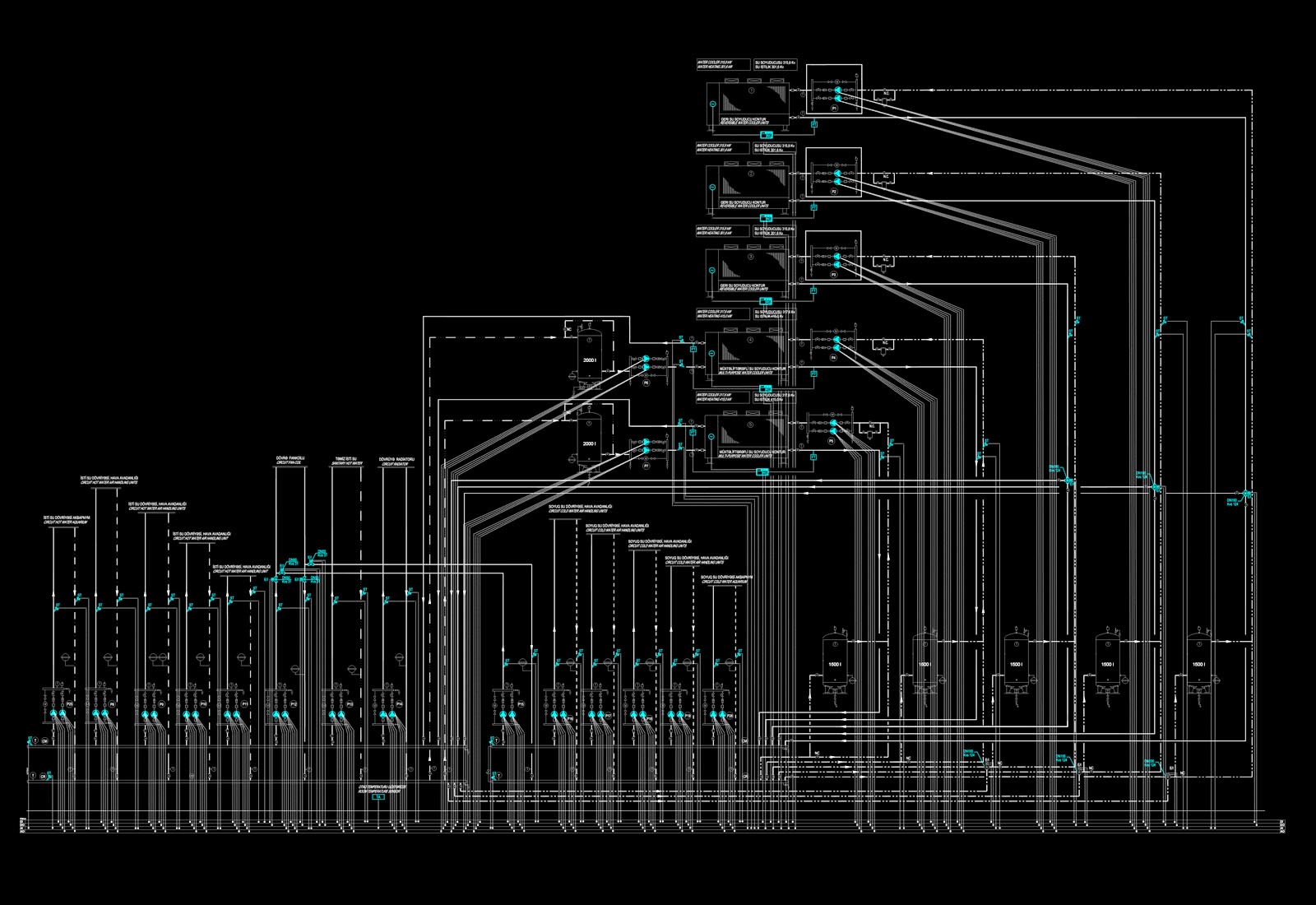Screen dimensions: 1316x905
Task: Select the P10 pump tag
Action: pyautogui.click(x=203, y=704)
